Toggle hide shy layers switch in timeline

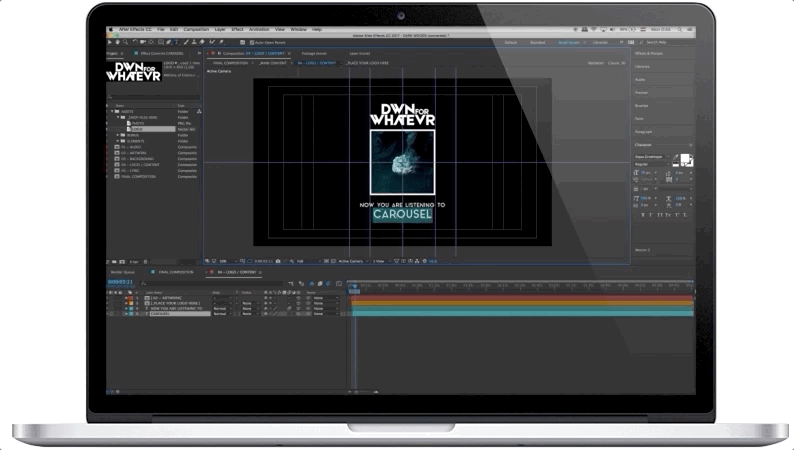[x=311, y=283]
